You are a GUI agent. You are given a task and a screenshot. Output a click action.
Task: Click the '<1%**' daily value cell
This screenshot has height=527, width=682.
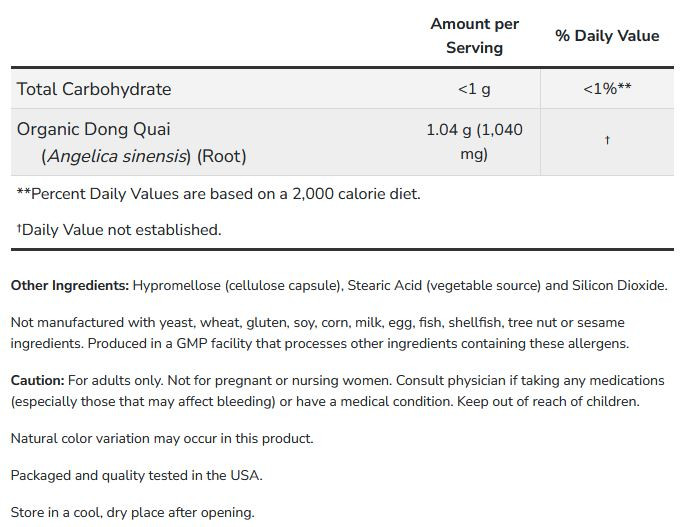[607, 89]
